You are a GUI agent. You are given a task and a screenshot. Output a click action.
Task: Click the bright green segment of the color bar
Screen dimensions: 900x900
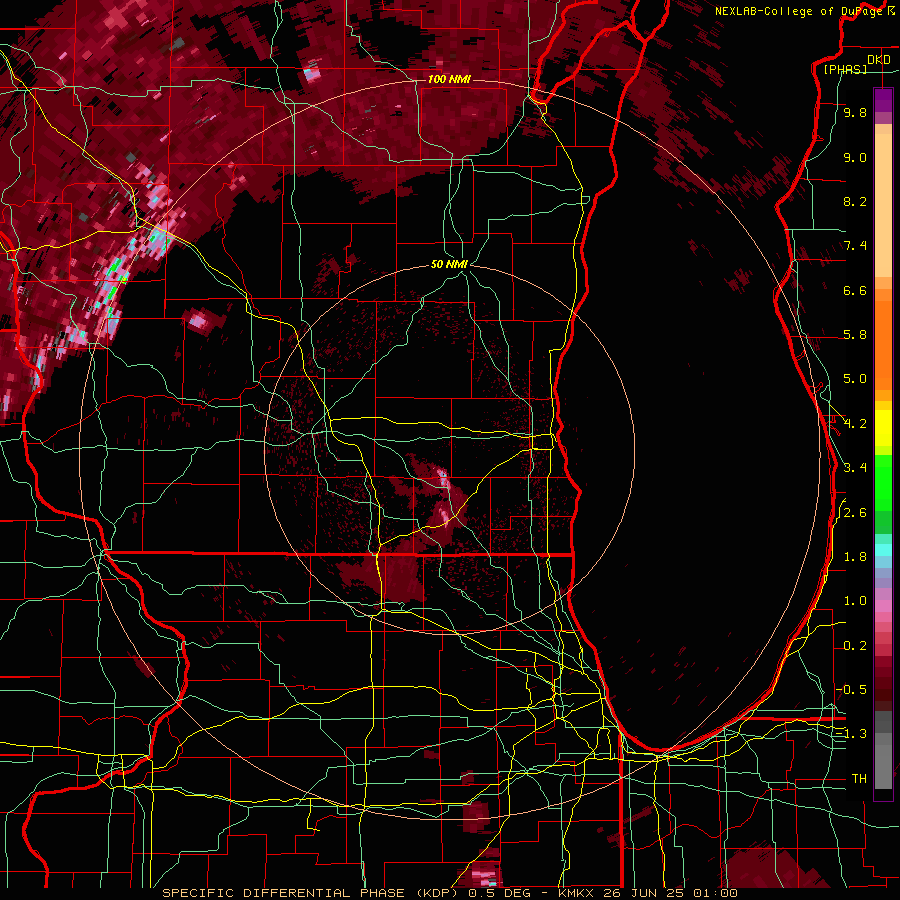tap(883, 482)
